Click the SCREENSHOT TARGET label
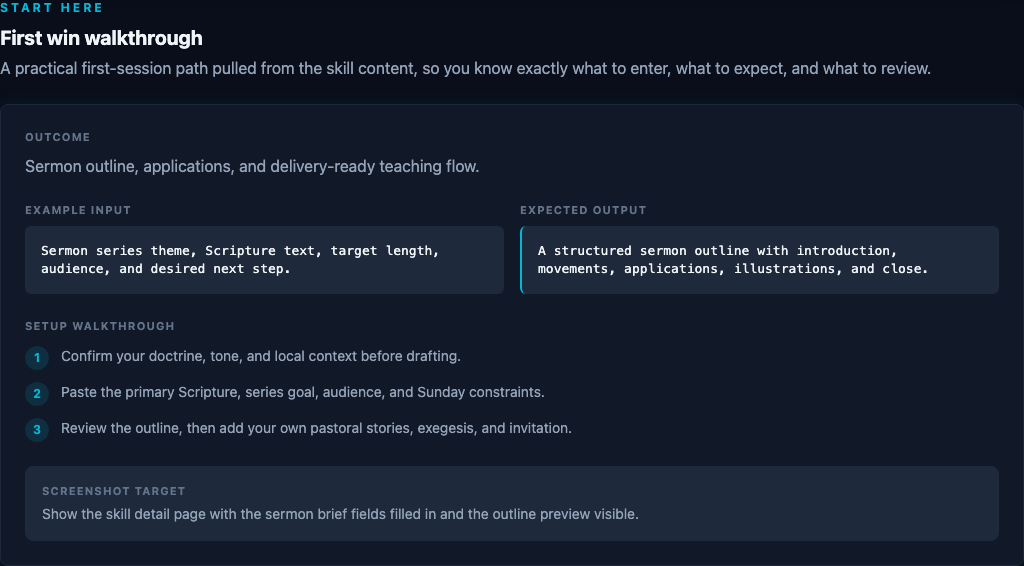The image size is (1024, 566). [114, 491]
